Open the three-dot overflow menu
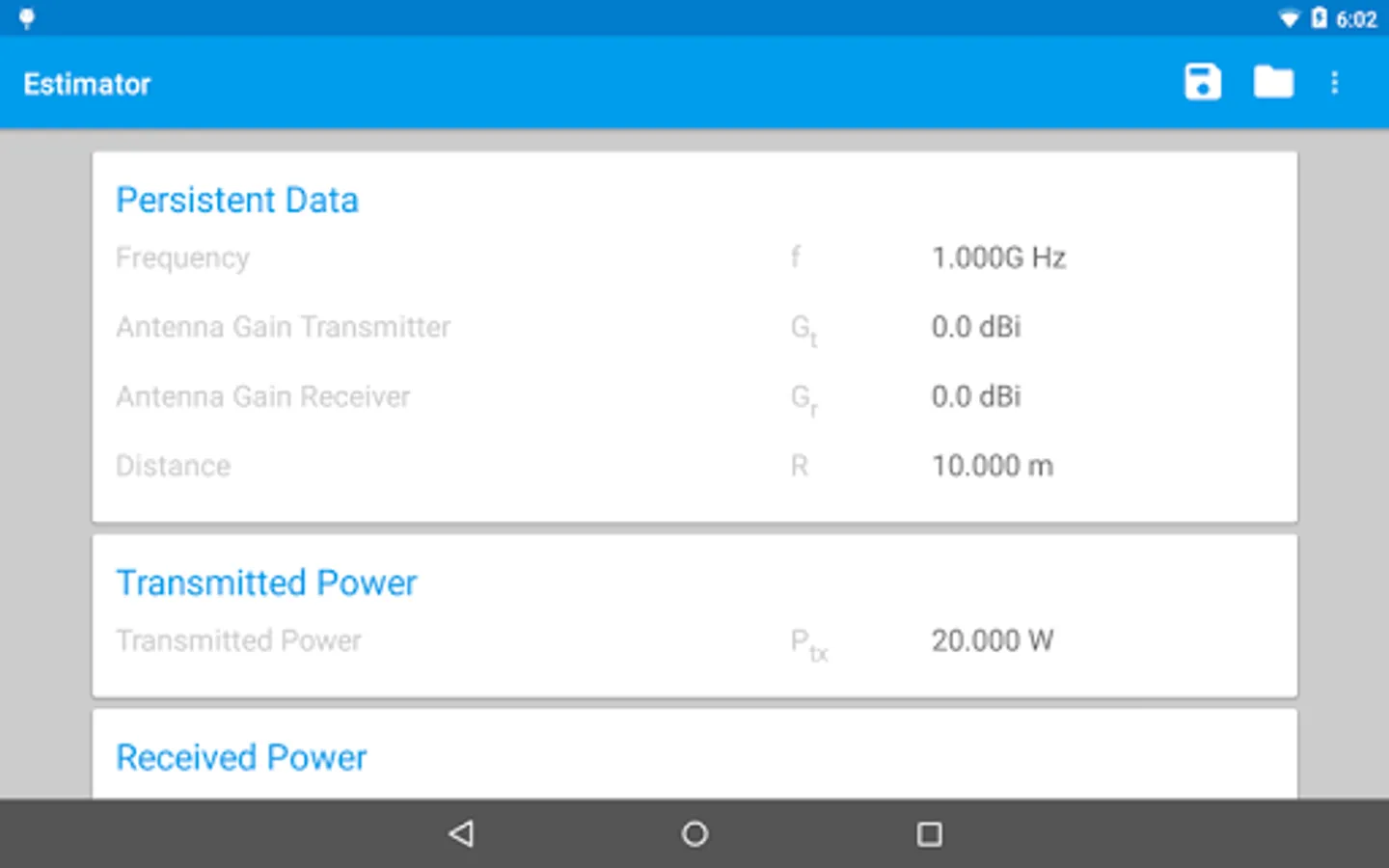The width and height of the screenshot is (1389, 868). (1335, 82)
